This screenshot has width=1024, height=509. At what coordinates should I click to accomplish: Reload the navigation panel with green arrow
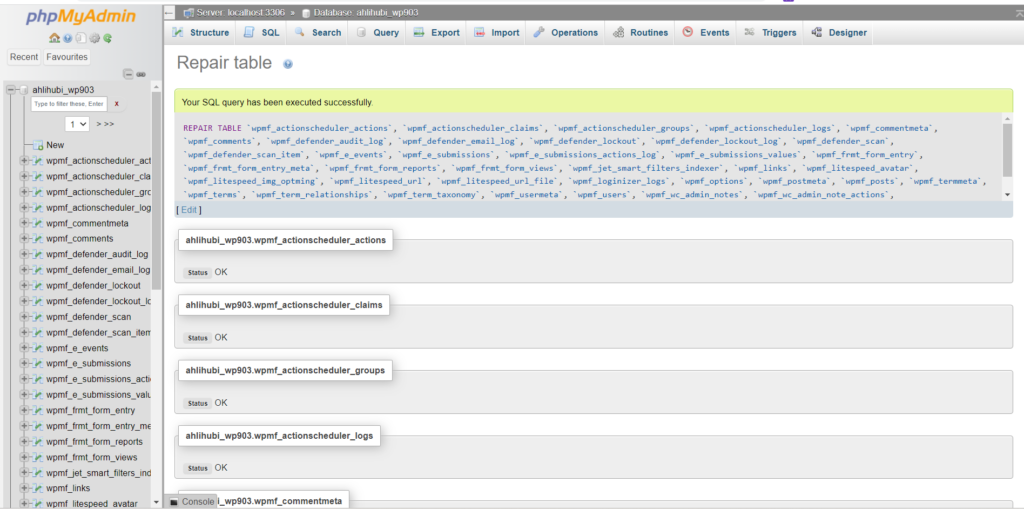click(x=107, y=38)
